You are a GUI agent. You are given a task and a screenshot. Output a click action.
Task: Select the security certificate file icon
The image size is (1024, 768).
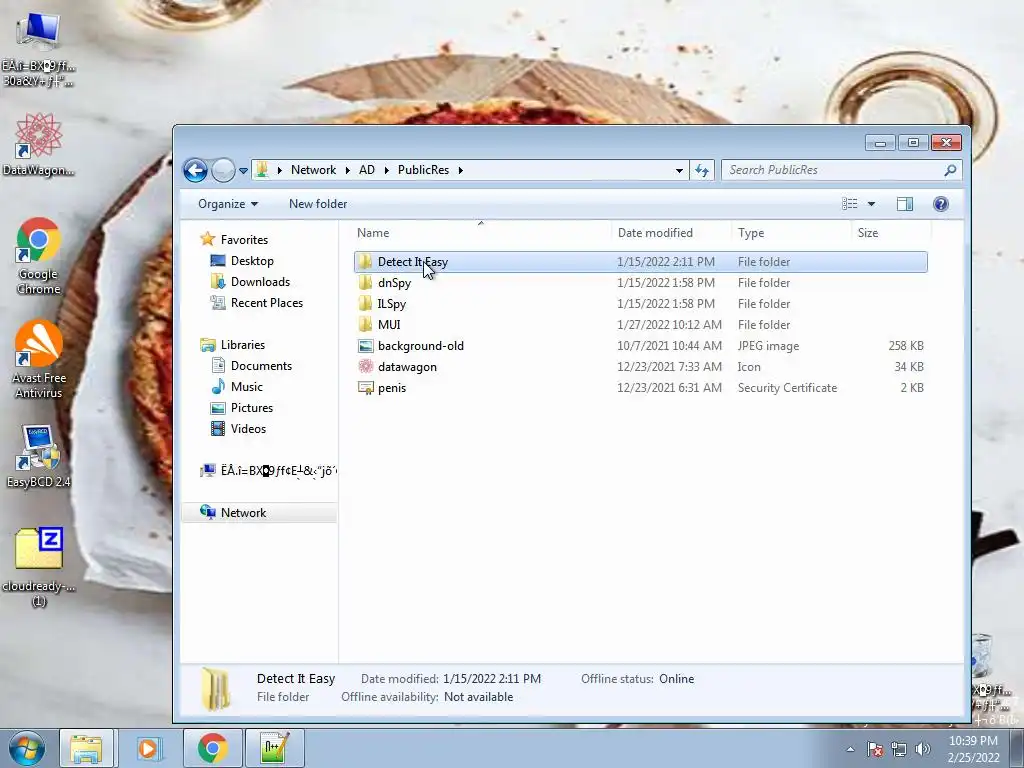pos(366,388)
